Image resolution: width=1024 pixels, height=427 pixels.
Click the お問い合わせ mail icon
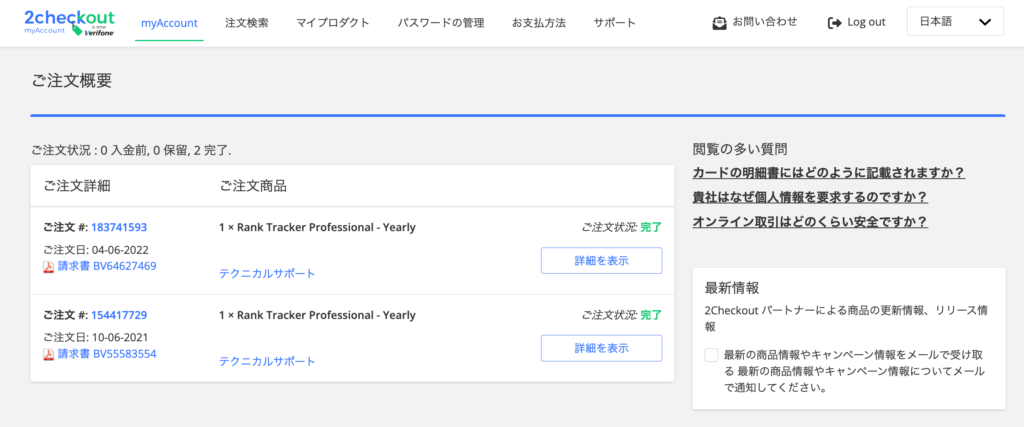pos(719,23)
